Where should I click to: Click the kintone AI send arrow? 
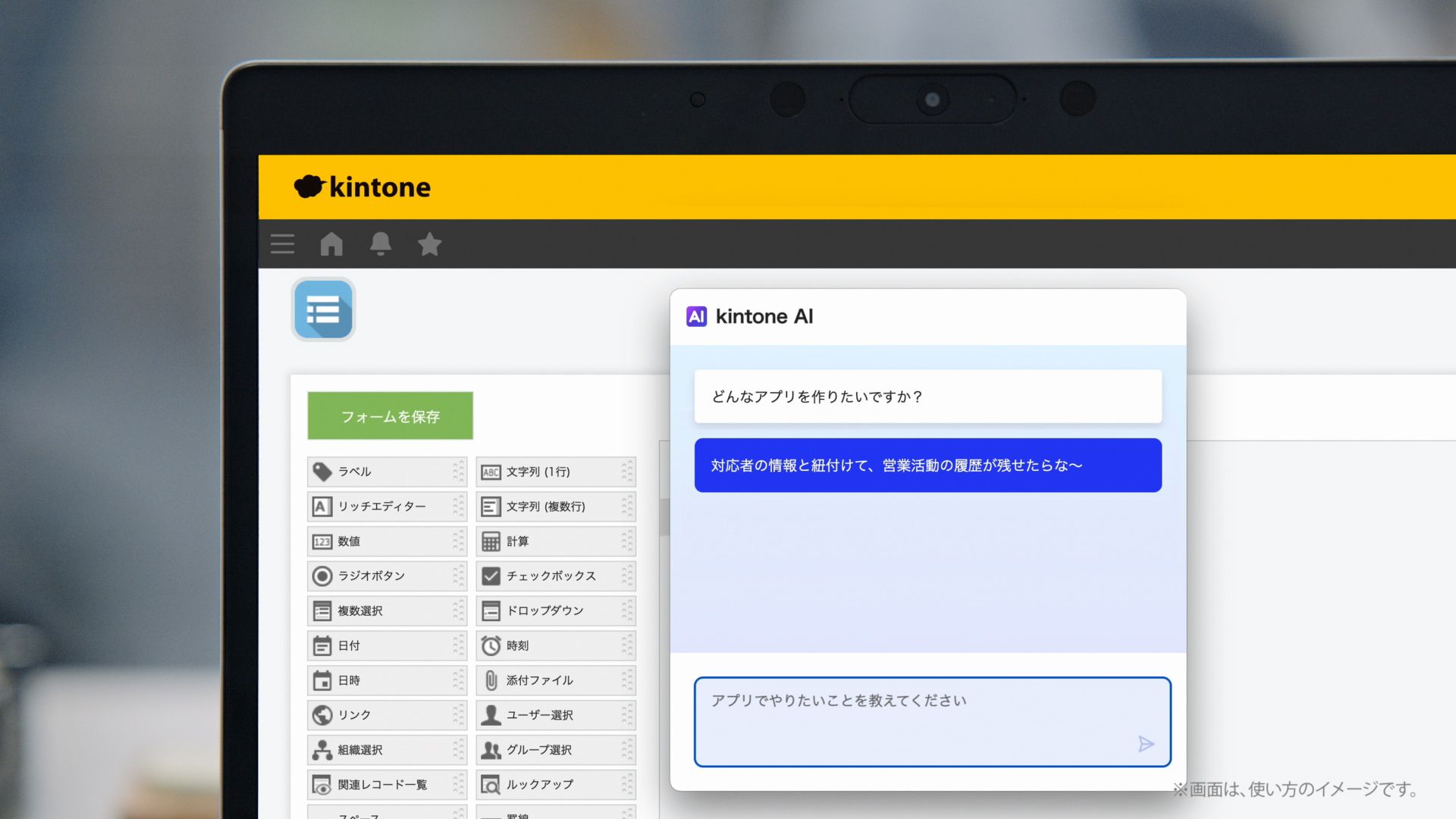[x=1146, y=744]
